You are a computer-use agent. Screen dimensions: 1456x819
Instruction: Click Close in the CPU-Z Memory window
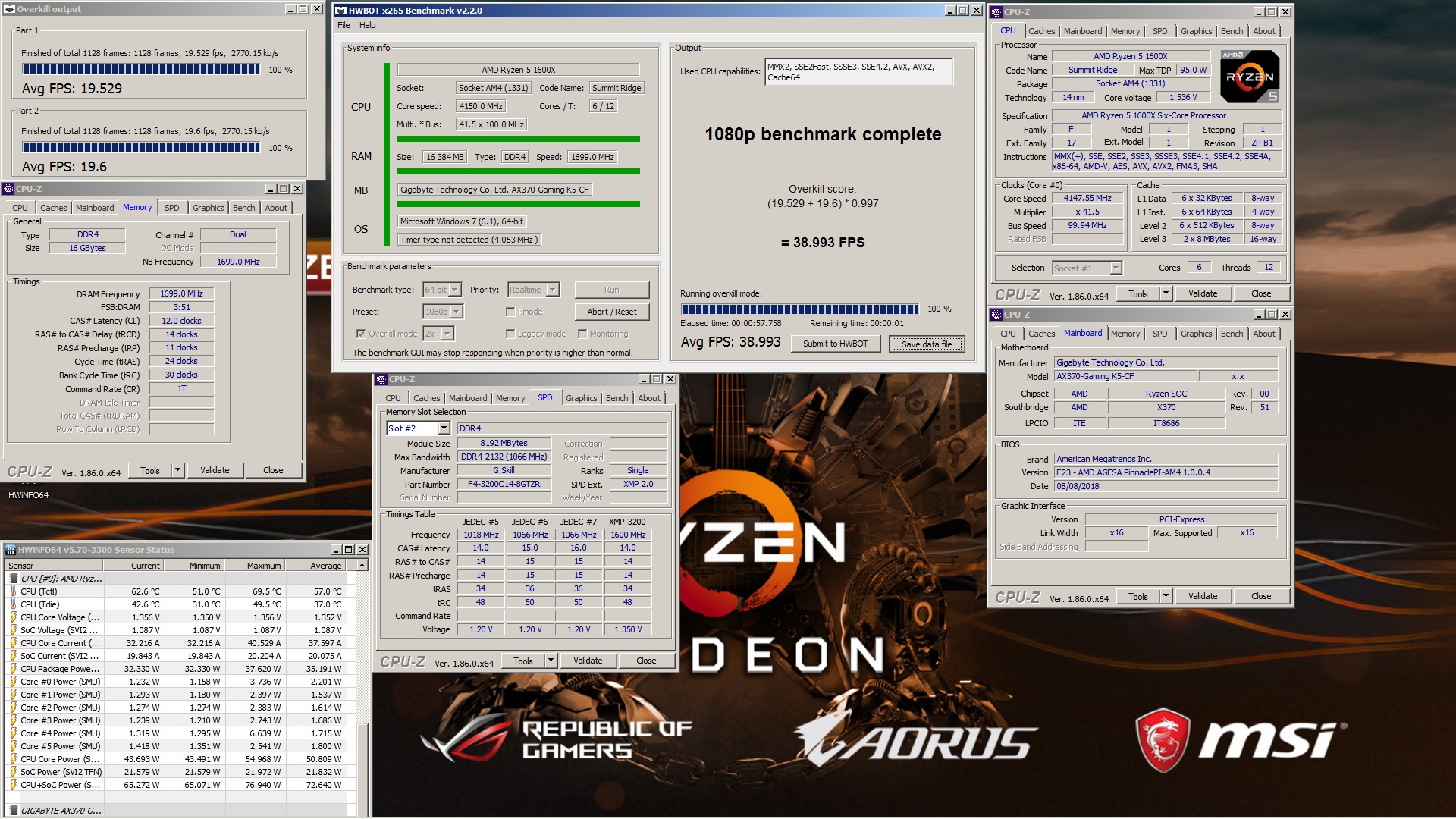[273, 470]
